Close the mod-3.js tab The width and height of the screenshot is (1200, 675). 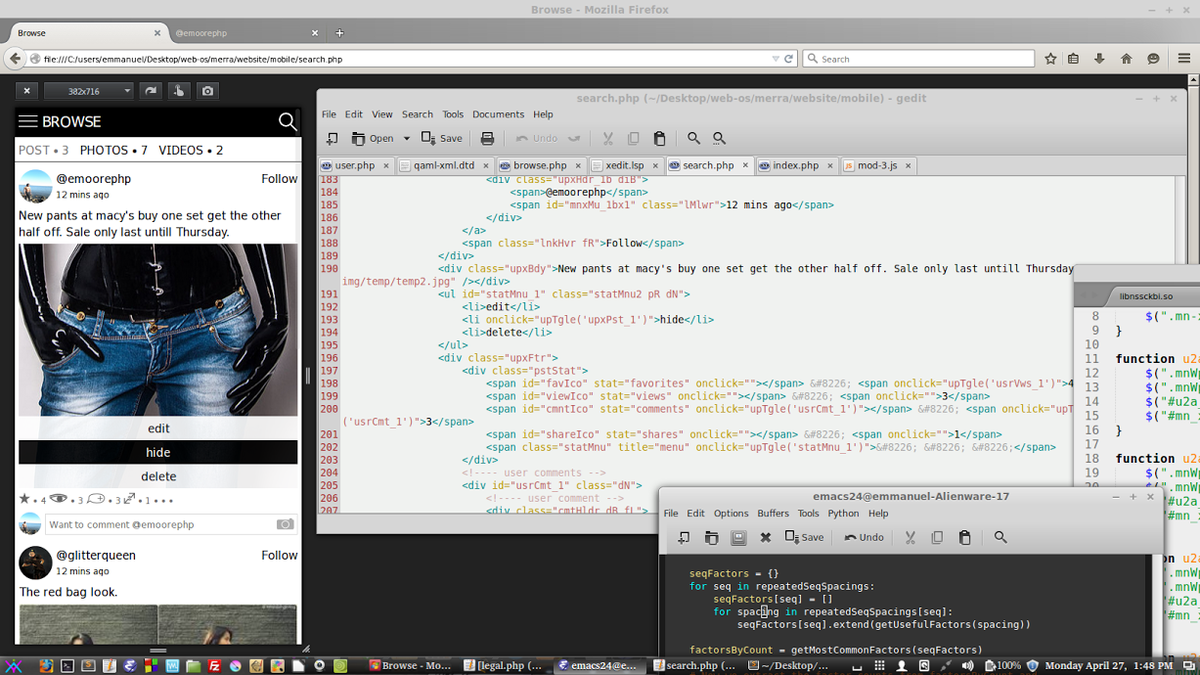point(908,165)
